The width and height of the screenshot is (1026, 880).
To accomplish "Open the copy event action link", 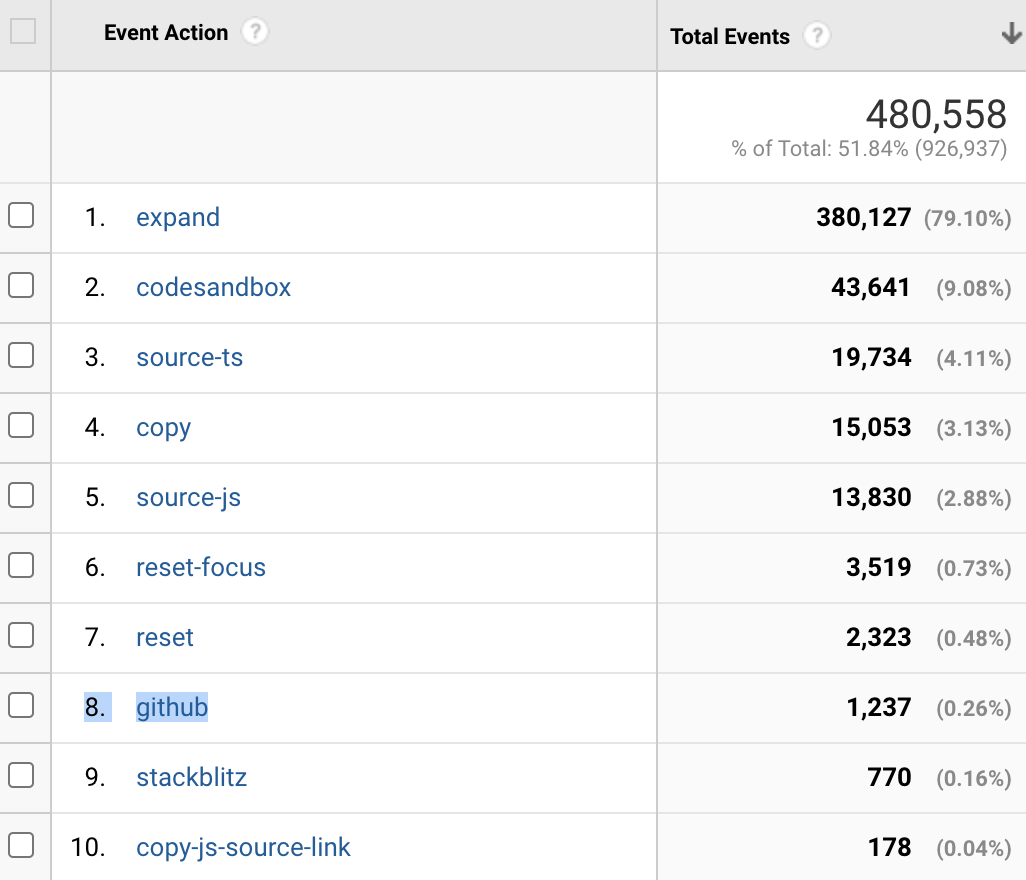I will tap(164, 429).
